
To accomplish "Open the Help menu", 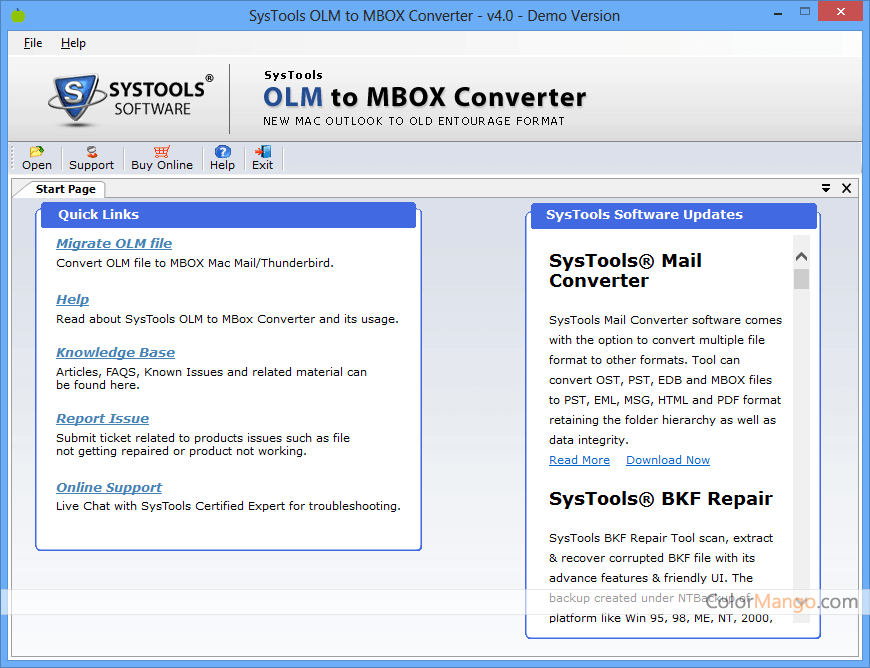I will [x=73, y=43].
